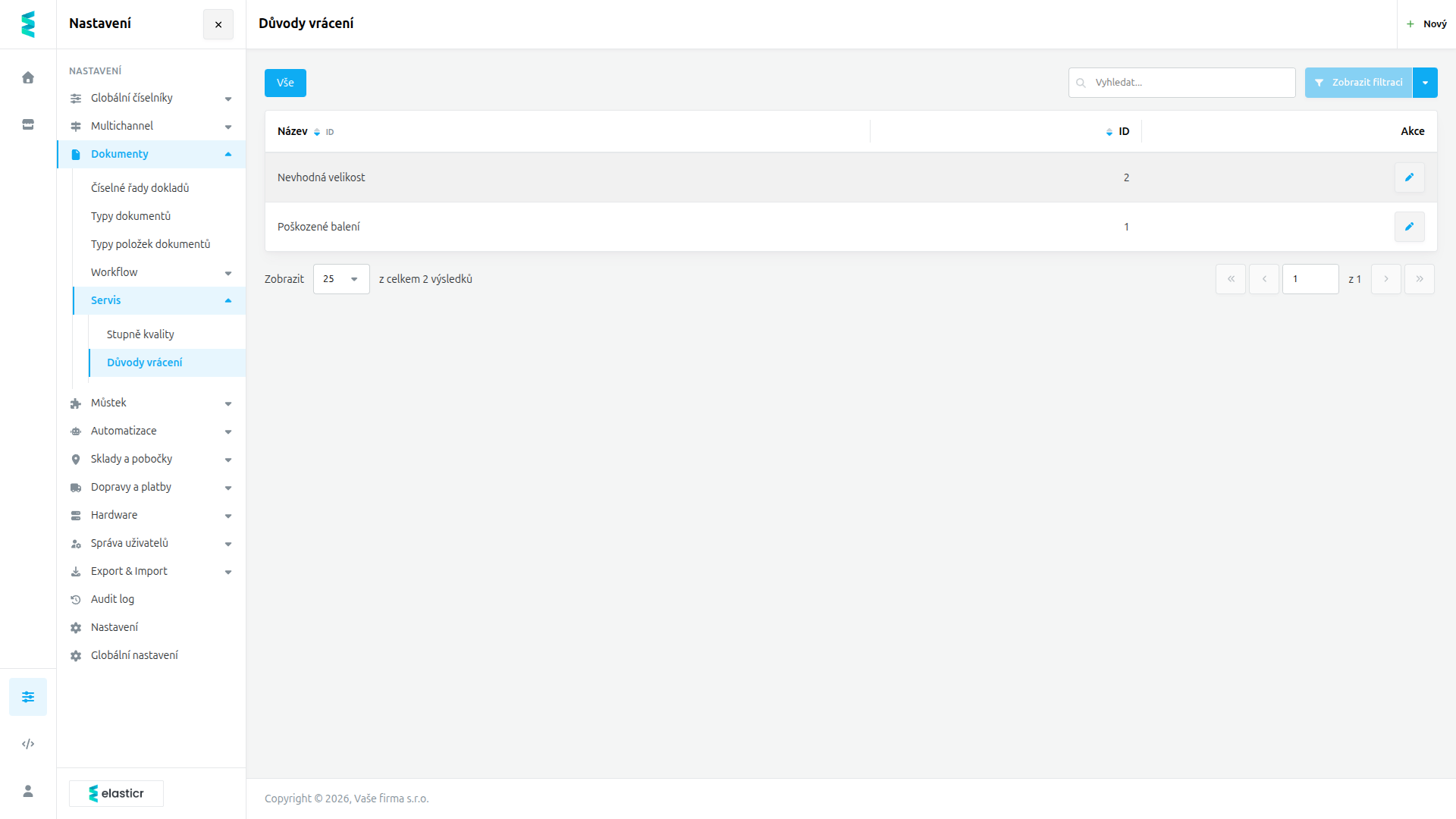Open the rows-per-page 25 dropdown
This screenshot has height=819, width=1456.
click(x=341, y=279)
